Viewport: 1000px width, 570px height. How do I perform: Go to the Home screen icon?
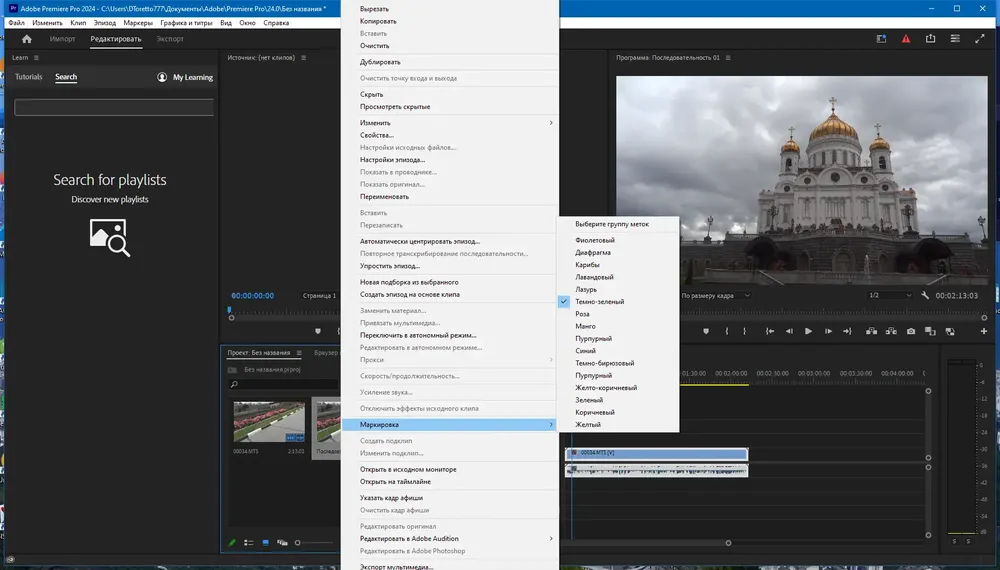(27, 39)
